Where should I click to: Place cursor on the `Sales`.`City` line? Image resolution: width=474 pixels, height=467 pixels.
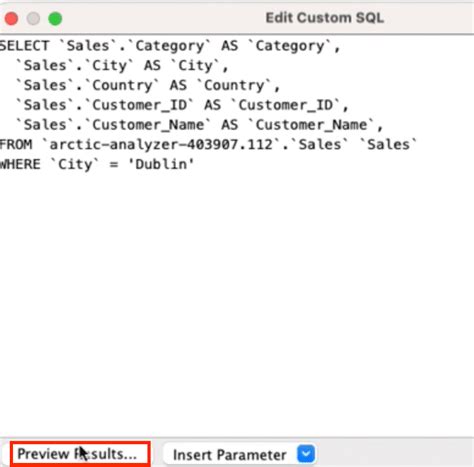122,66
